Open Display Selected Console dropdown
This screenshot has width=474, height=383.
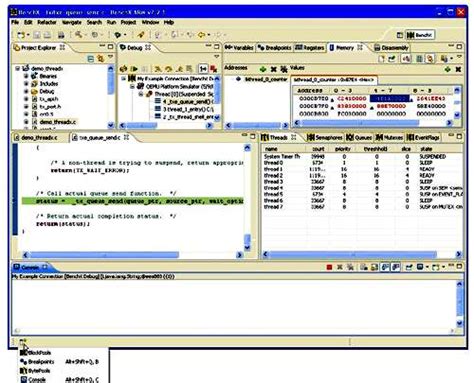click(x=427, y=267)
